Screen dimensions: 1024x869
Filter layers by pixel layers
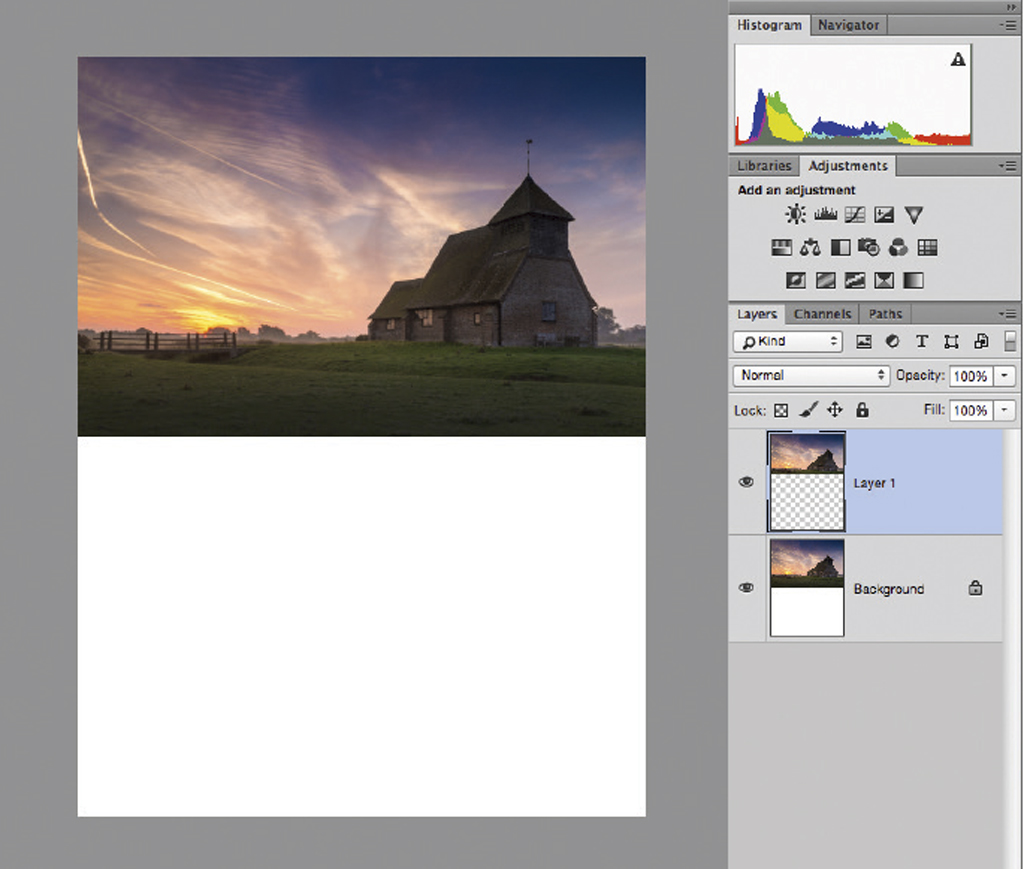[863, 341]
